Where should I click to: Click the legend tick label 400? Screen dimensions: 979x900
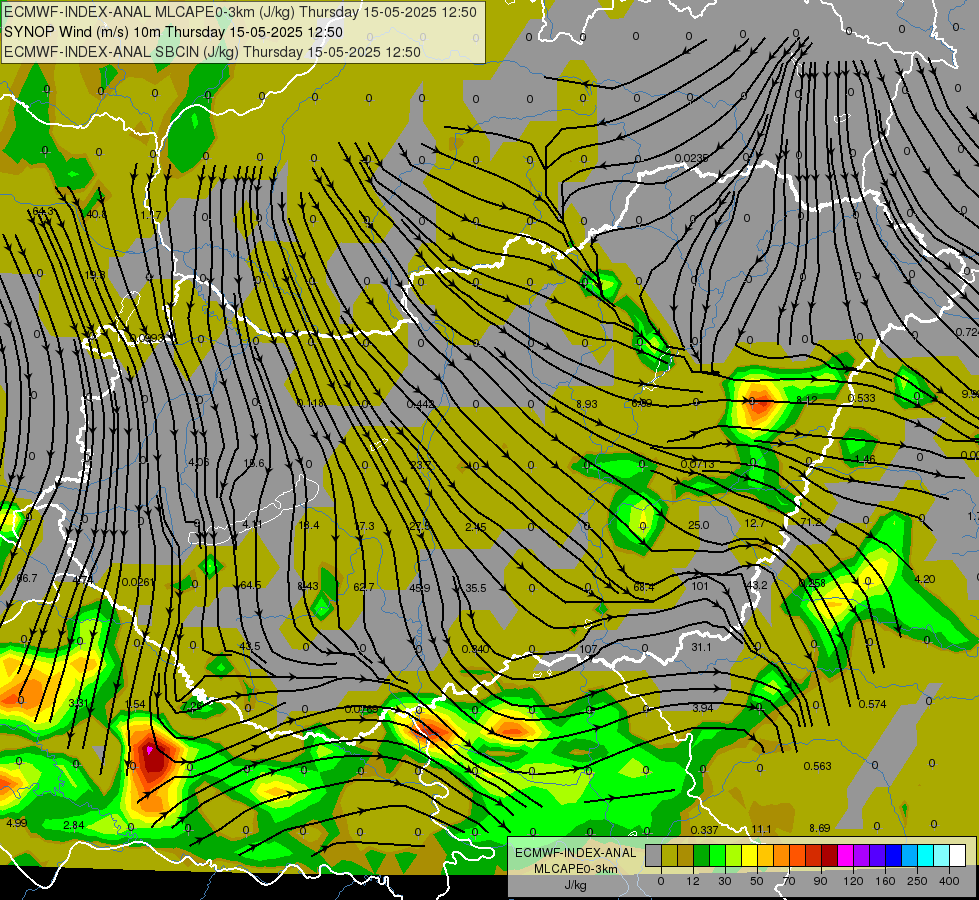pos(949,881)
